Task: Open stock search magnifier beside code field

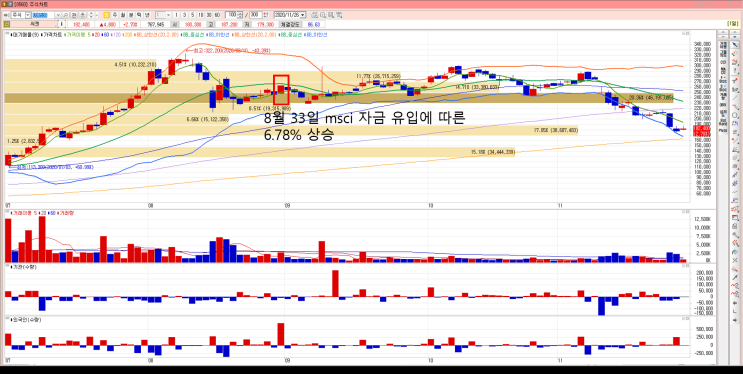Action: pos(65,15)
